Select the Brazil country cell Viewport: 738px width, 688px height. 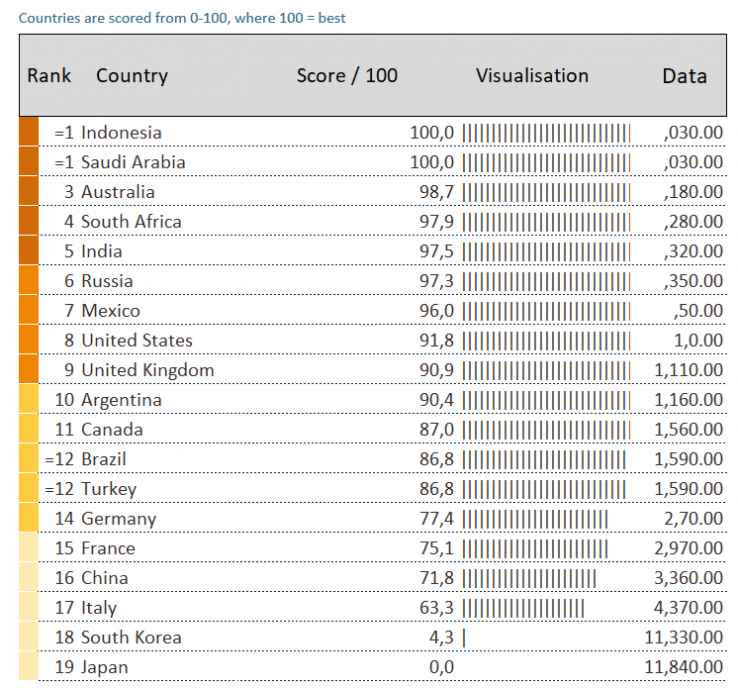(104, 459)
